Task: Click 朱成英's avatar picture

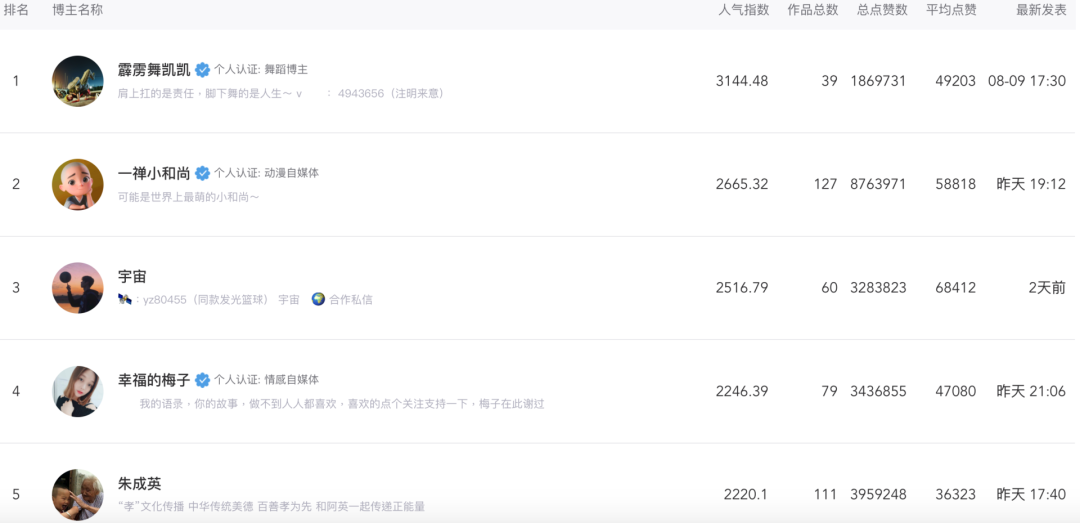Action: [x=78, y=494]
